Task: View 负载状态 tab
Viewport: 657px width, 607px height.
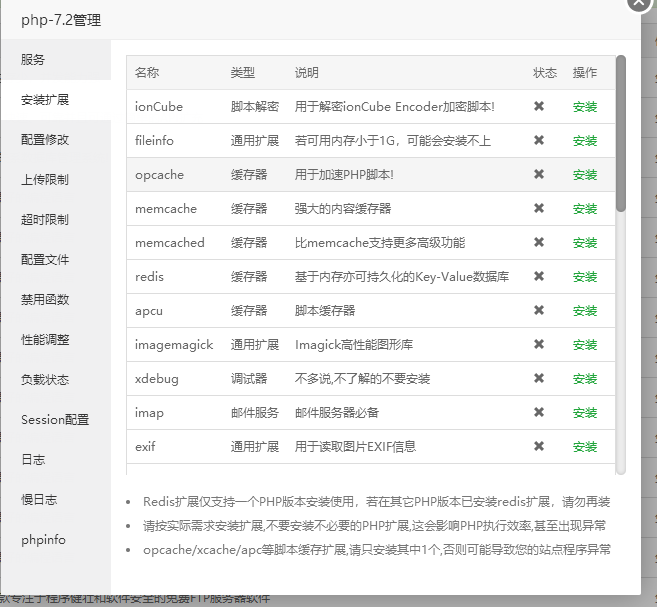Action: 56,380
